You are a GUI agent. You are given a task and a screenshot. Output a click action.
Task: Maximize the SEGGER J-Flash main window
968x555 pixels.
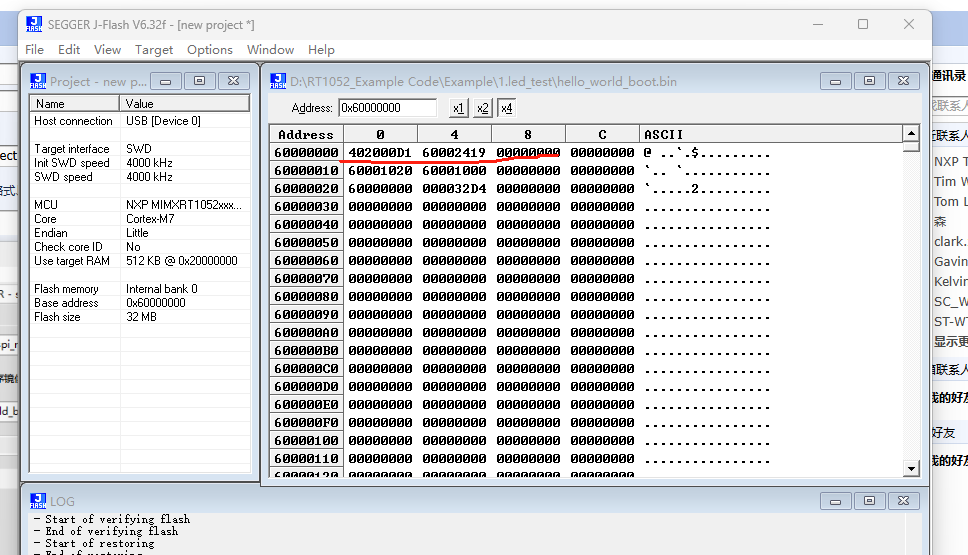pos(863,24)
